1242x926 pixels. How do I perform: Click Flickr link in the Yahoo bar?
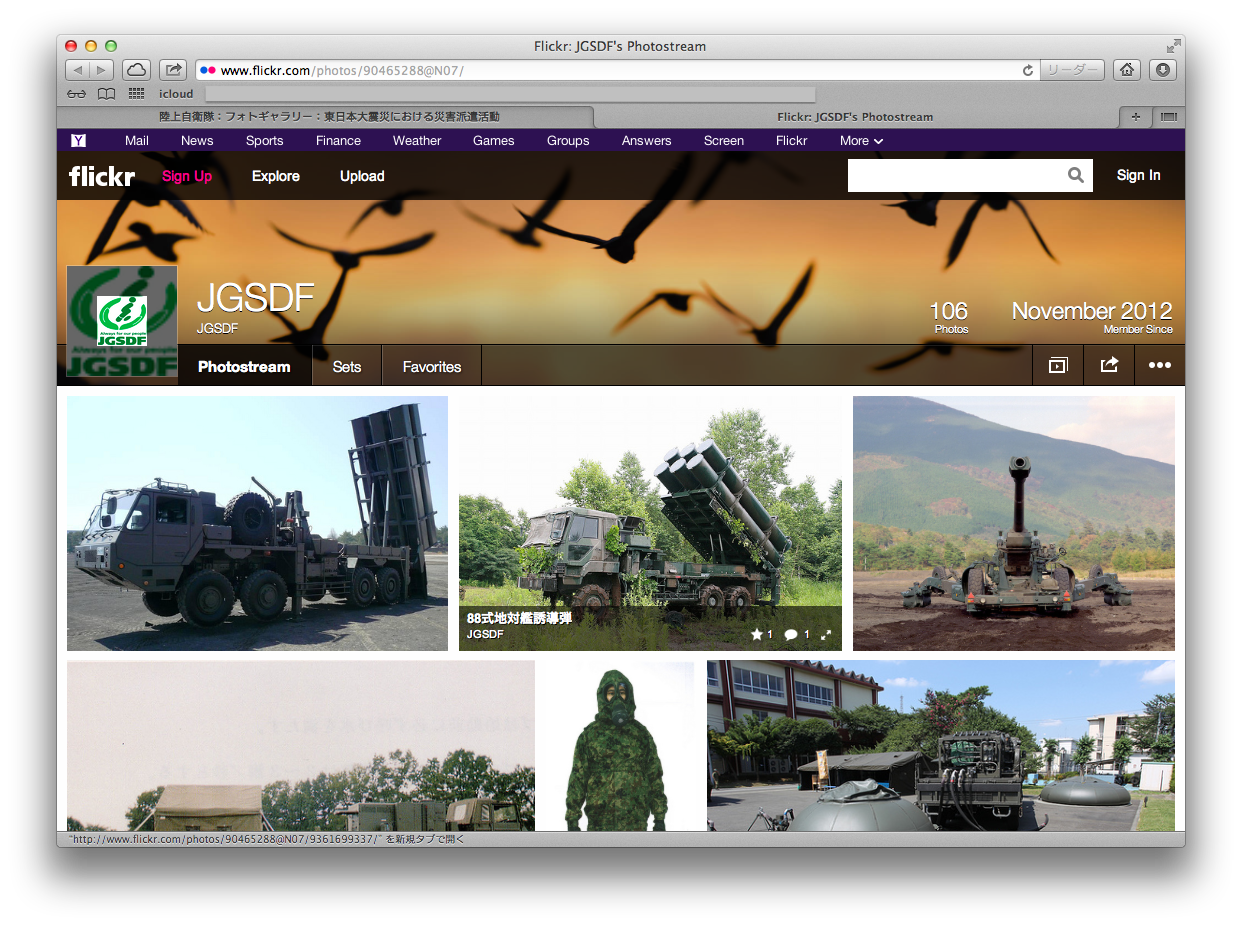click(x=792, y=141)
